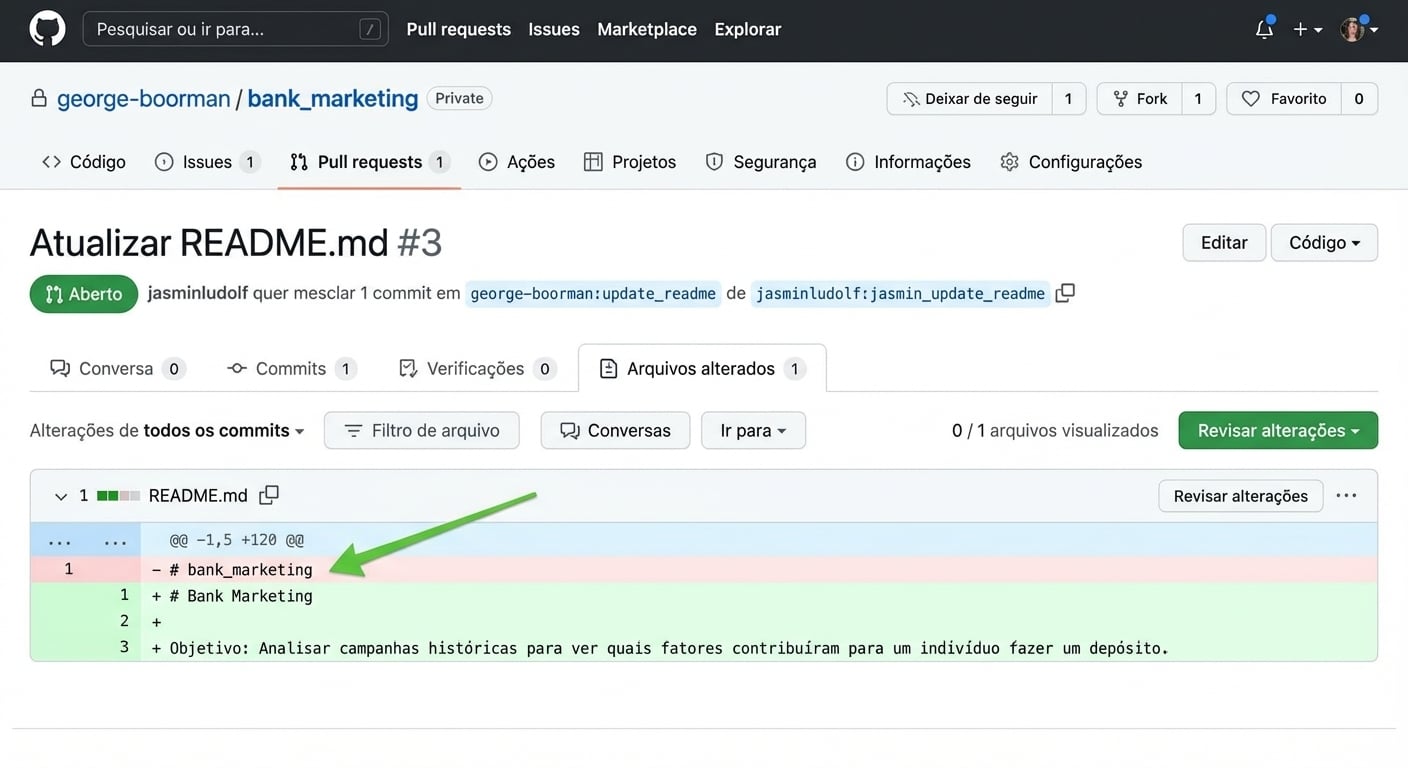Image resolution: width=1408 pixels, height=768 pixels.
Task: Click the Fork button
Action: [1139, 99]
